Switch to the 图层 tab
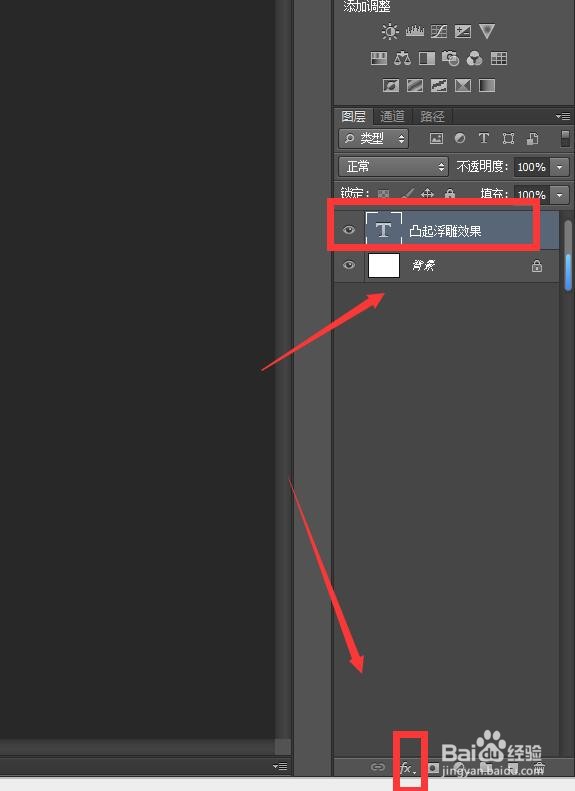This screenshot has height=791, width=575. point(353,117)
